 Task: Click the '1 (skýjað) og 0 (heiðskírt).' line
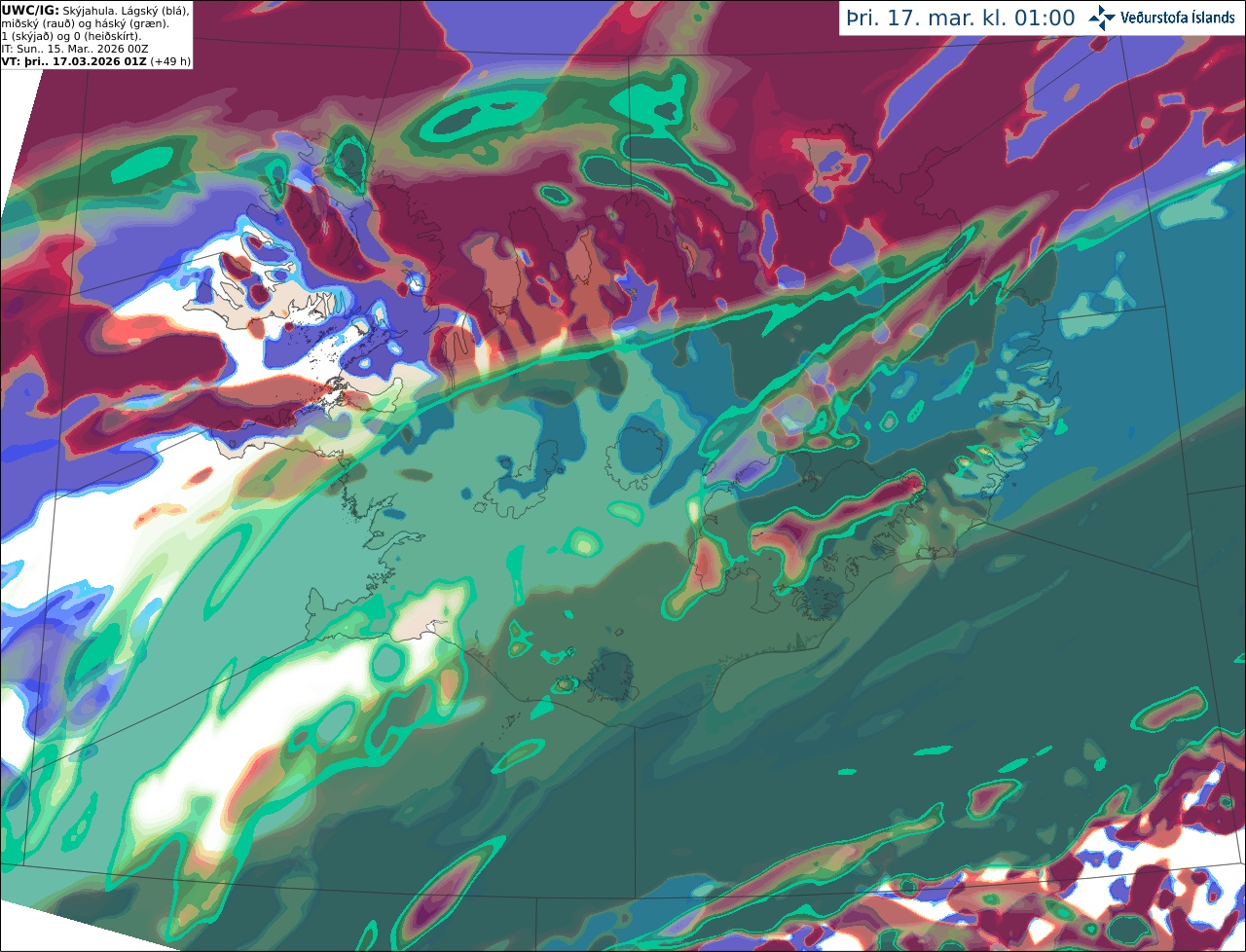pyautogui.click(x=71, y=37)
